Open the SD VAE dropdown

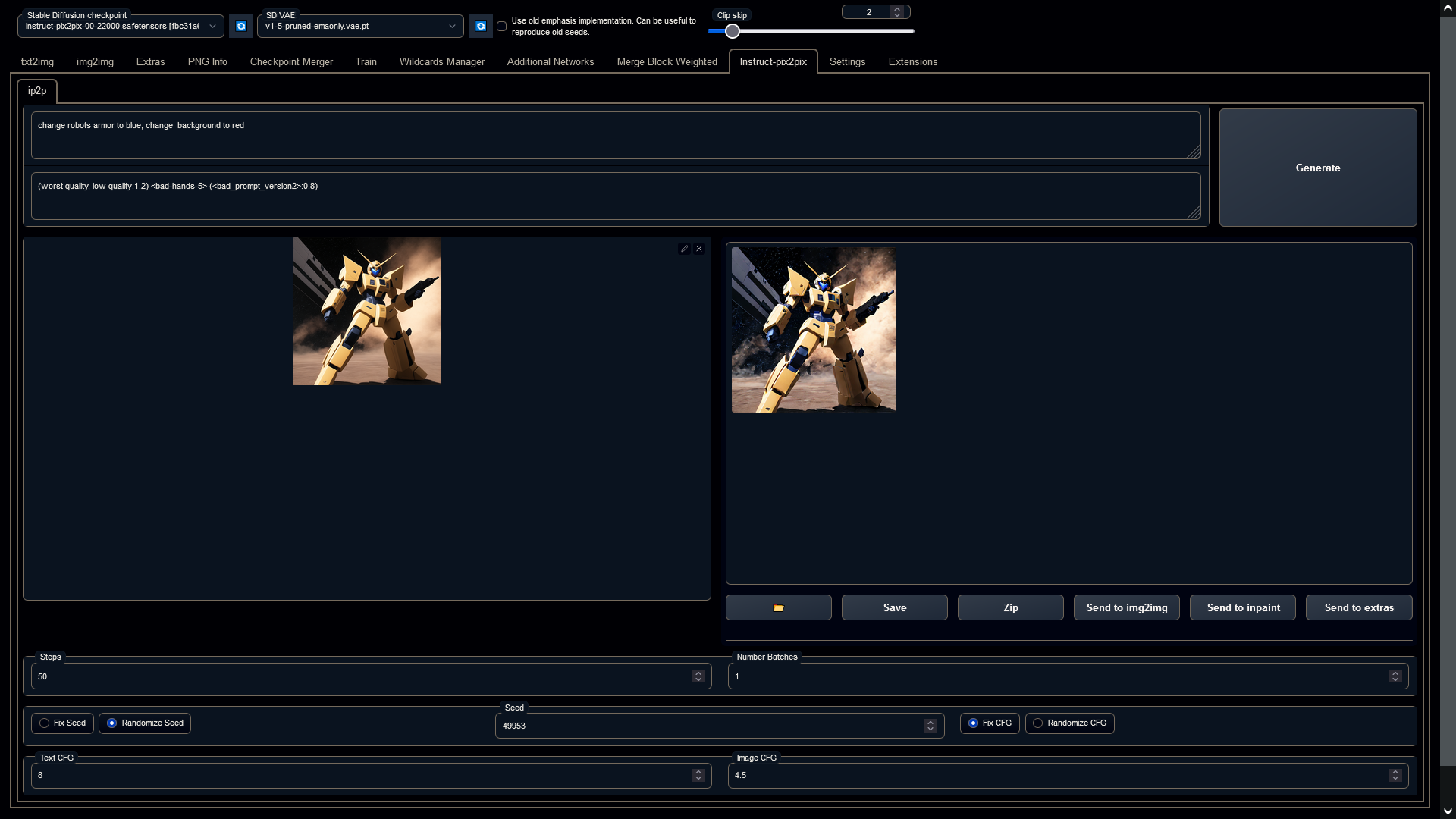(x=360, y=27)
